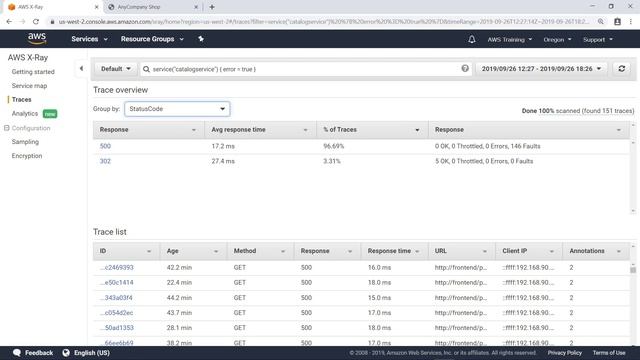Open the browser zoom magnifier icon

600,22
